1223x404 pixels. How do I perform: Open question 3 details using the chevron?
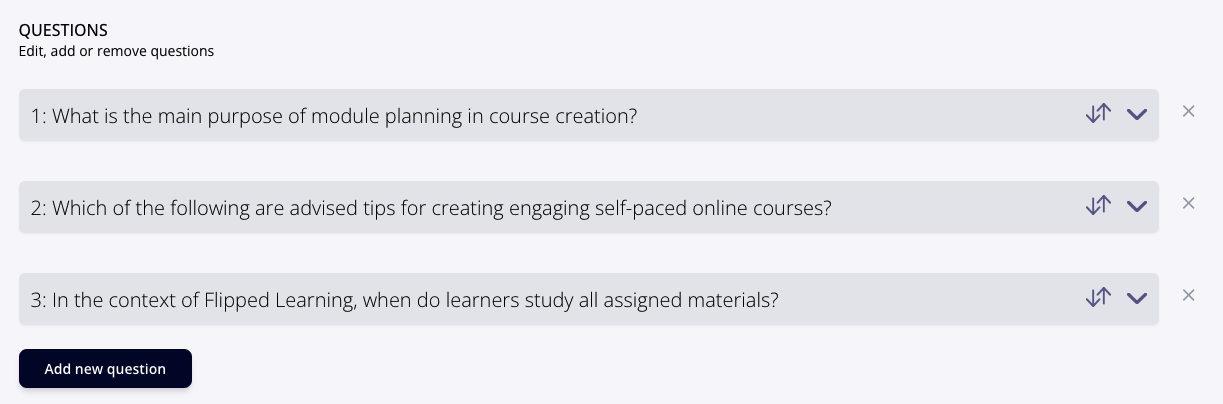1136,299
